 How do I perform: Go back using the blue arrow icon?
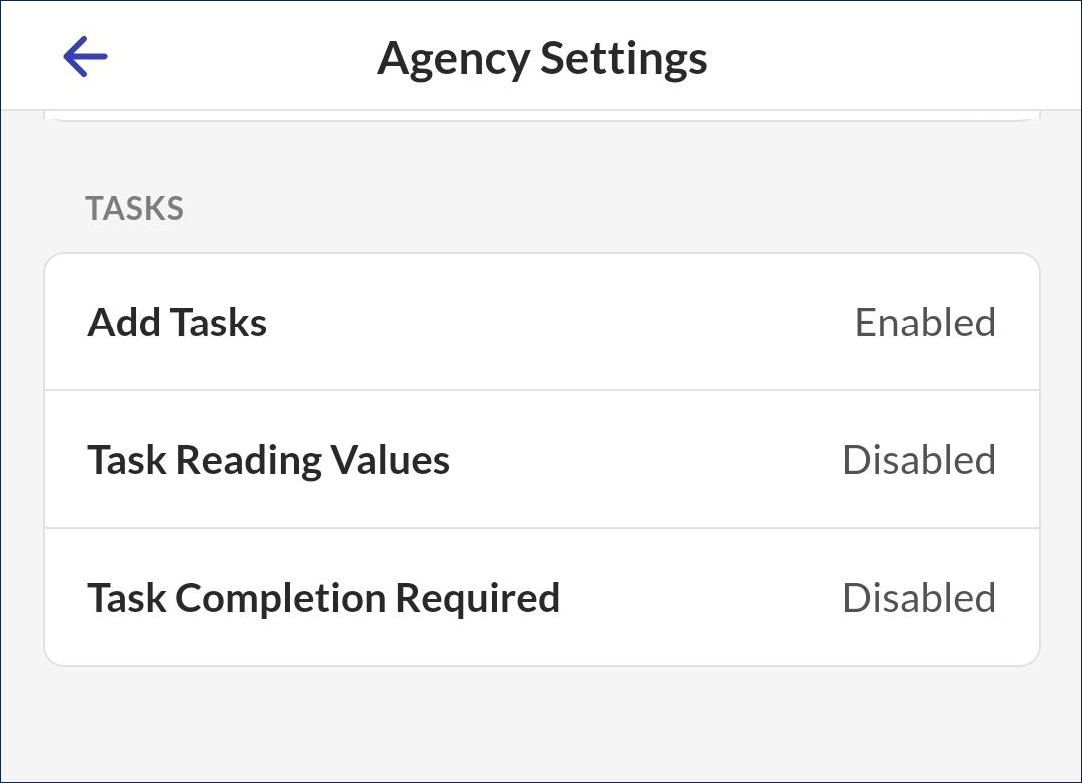tap(85, 57)
